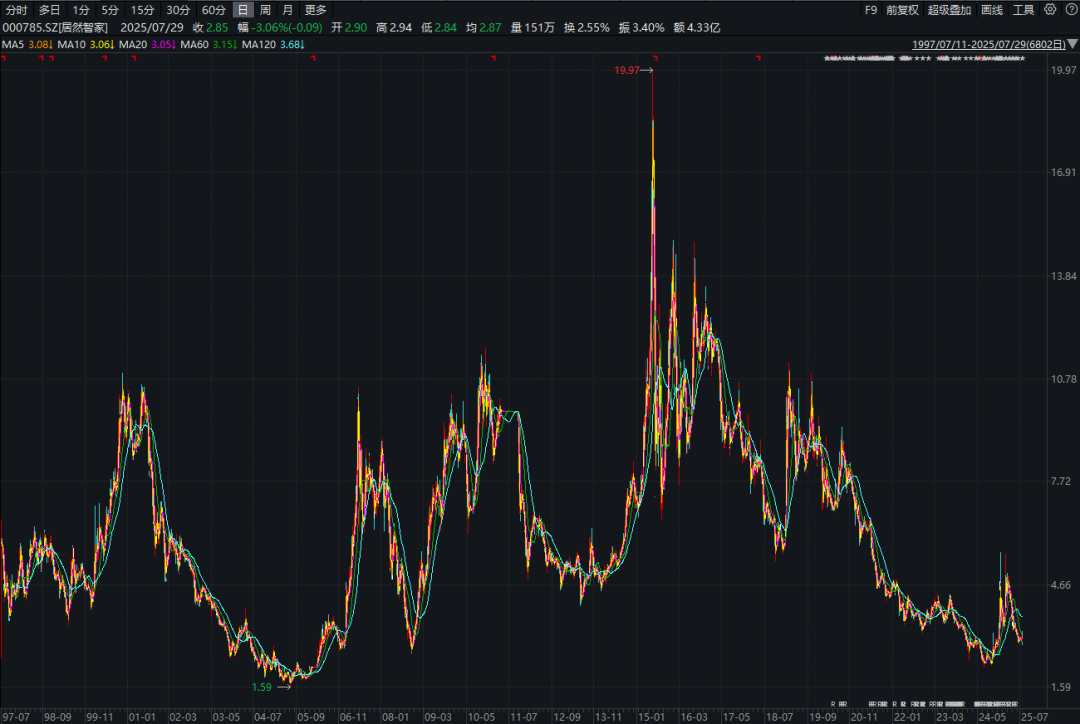Click the 16.91 price axis label

click(x=1063, y=172)
